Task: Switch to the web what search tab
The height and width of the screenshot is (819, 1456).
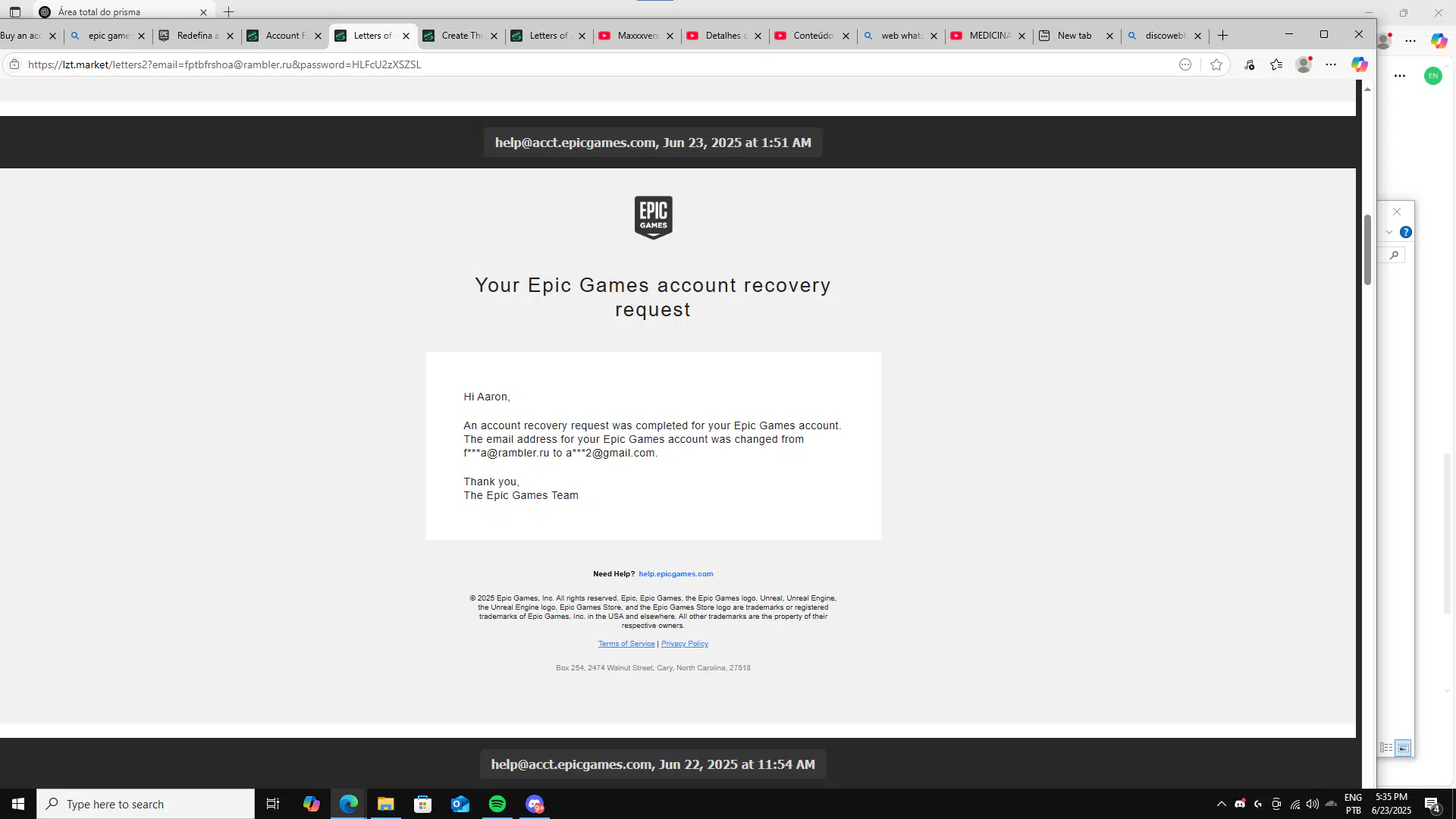Action: pyautogui.click(x=899, y=36)
